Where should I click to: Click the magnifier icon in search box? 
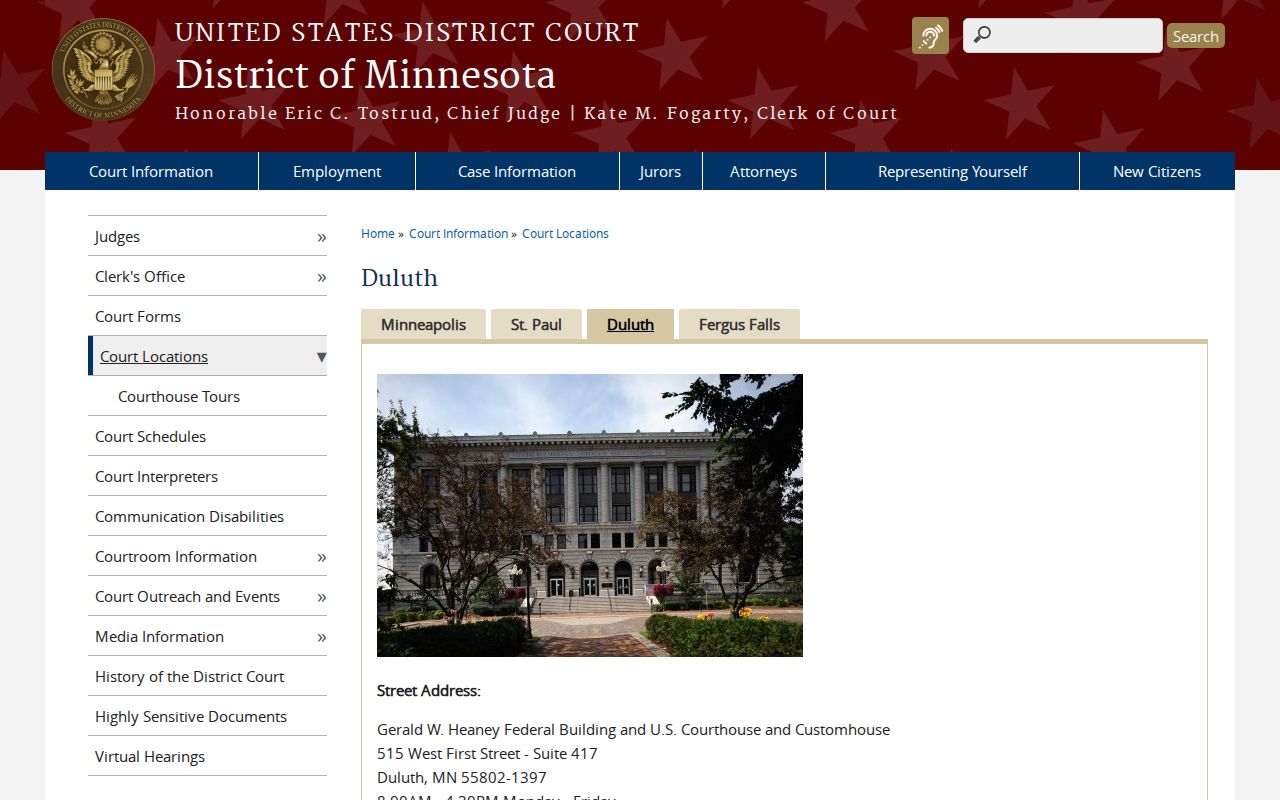click(x=982, y=36)
